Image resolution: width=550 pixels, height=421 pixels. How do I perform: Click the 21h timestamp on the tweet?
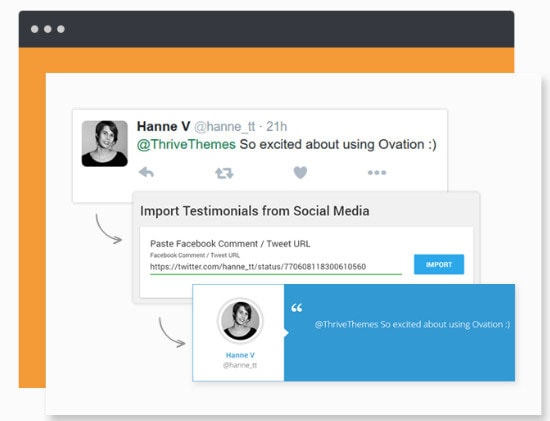276,127
